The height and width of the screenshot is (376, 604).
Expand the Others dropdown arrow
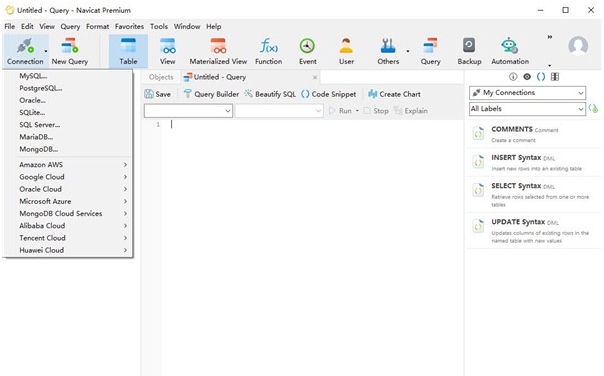point(408,51)
